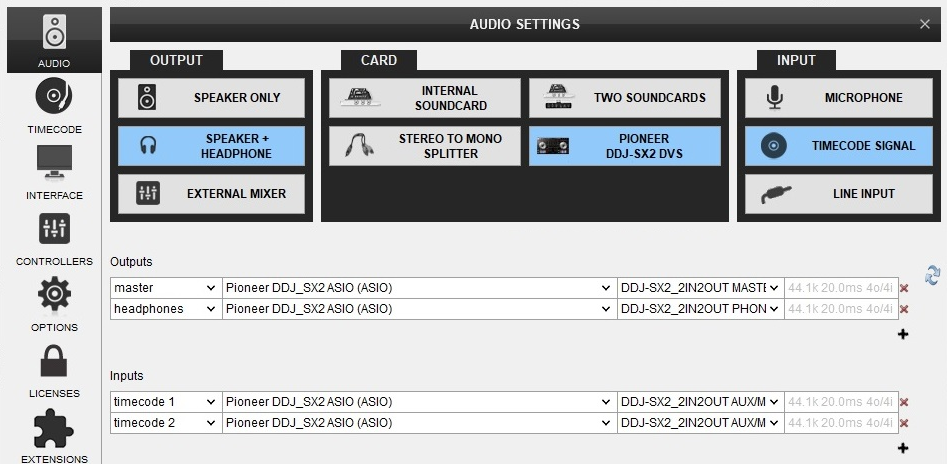Click headphones row 44.1k 20.0ms info field

click(x=840, y=309)
